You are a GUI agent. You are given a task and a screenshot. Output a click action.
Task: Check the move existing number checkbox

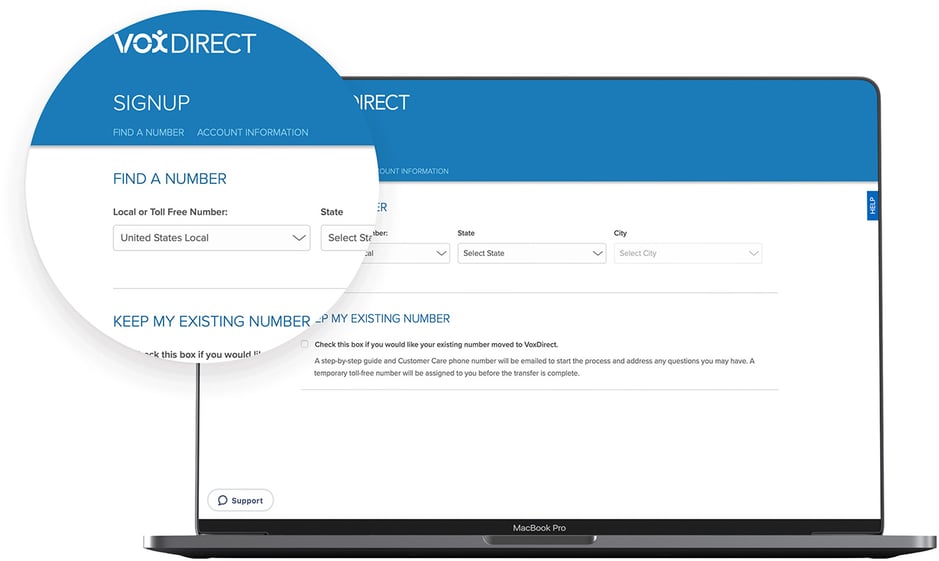[x=305, y=344]
